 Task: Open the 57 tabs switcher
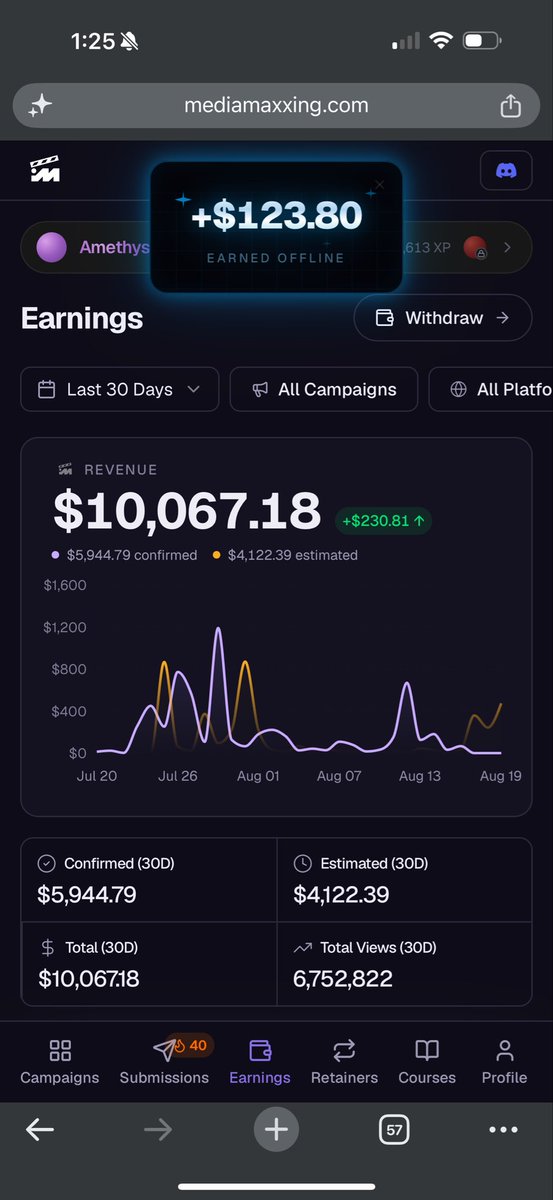pyautogui.click(x=395, y=1130)
